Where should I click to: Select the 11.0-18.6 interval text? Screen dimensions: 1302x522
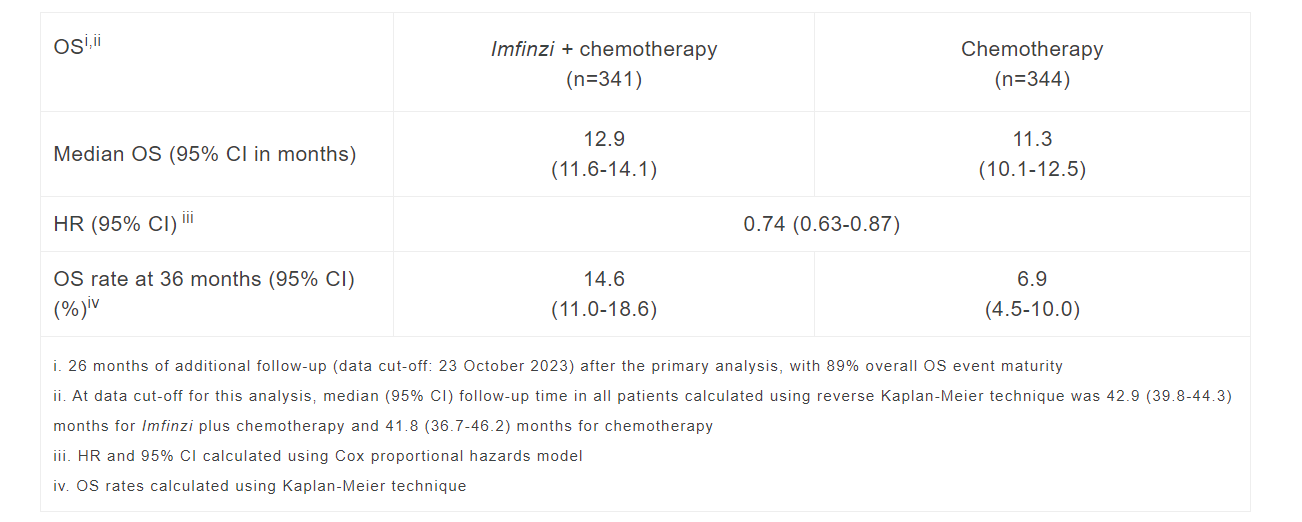[604, 309]
